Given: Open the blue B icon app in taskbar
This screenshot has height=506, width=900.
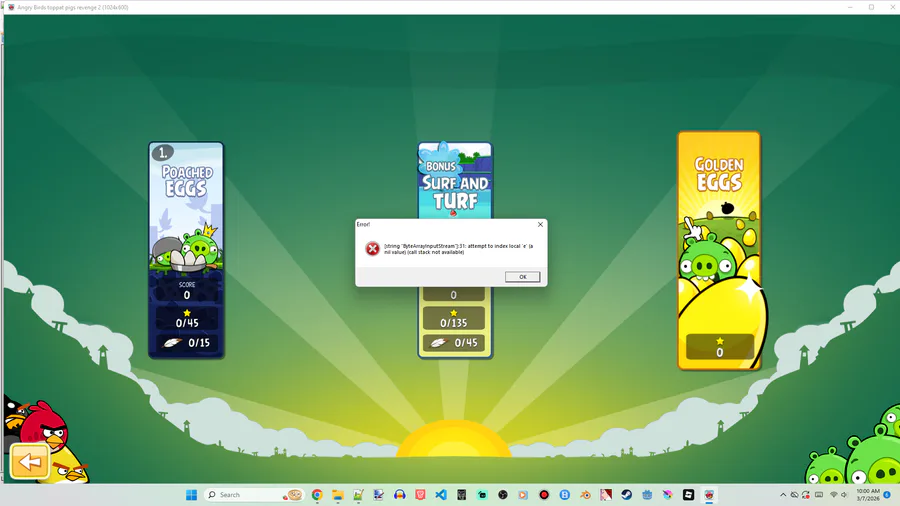Looking at the screenshot, I should click(565, 495).
